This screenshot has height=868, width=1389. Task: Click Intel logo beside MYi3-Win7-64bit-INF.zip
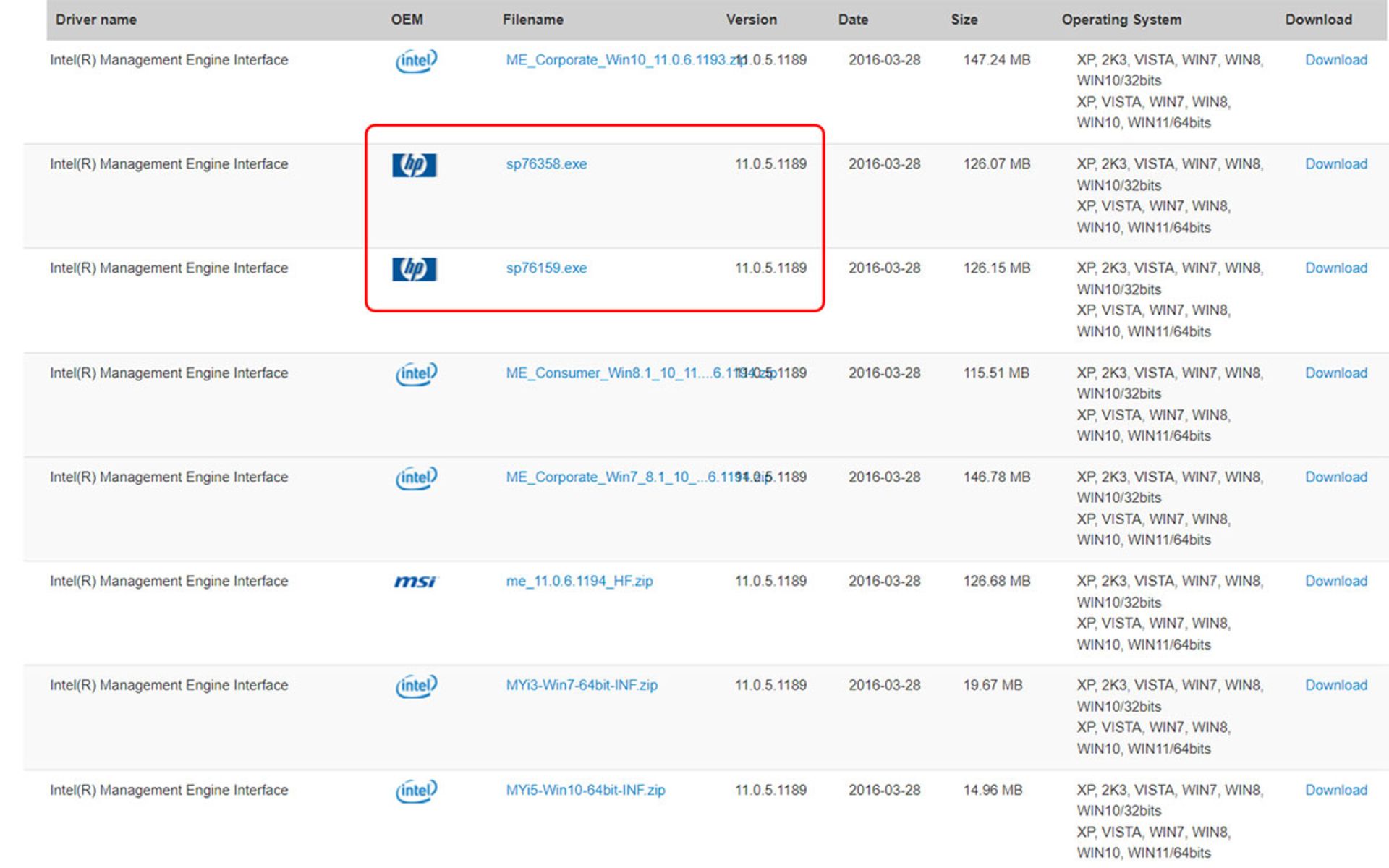(x=416, y=686)
